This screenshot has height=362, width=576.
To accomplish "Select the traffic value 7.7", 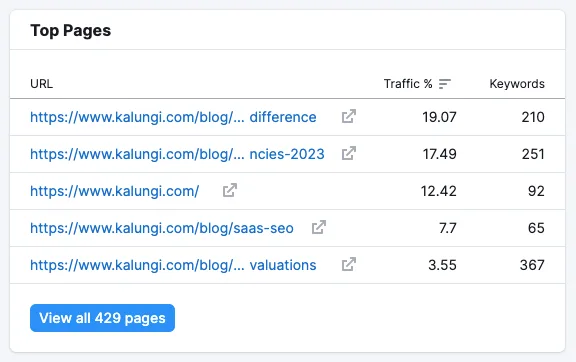I will point(448,228).
